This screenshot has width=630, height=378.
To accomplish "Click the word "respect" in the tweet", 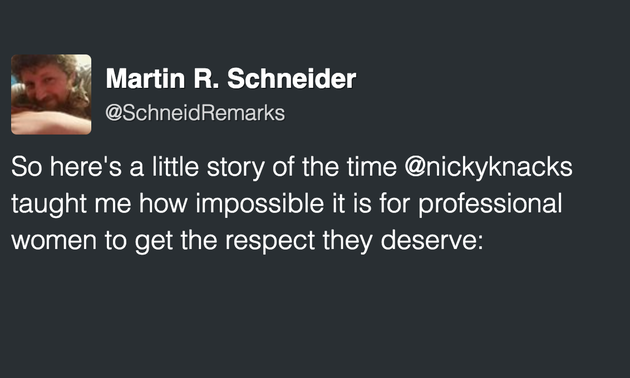I will tap(270, 241).
